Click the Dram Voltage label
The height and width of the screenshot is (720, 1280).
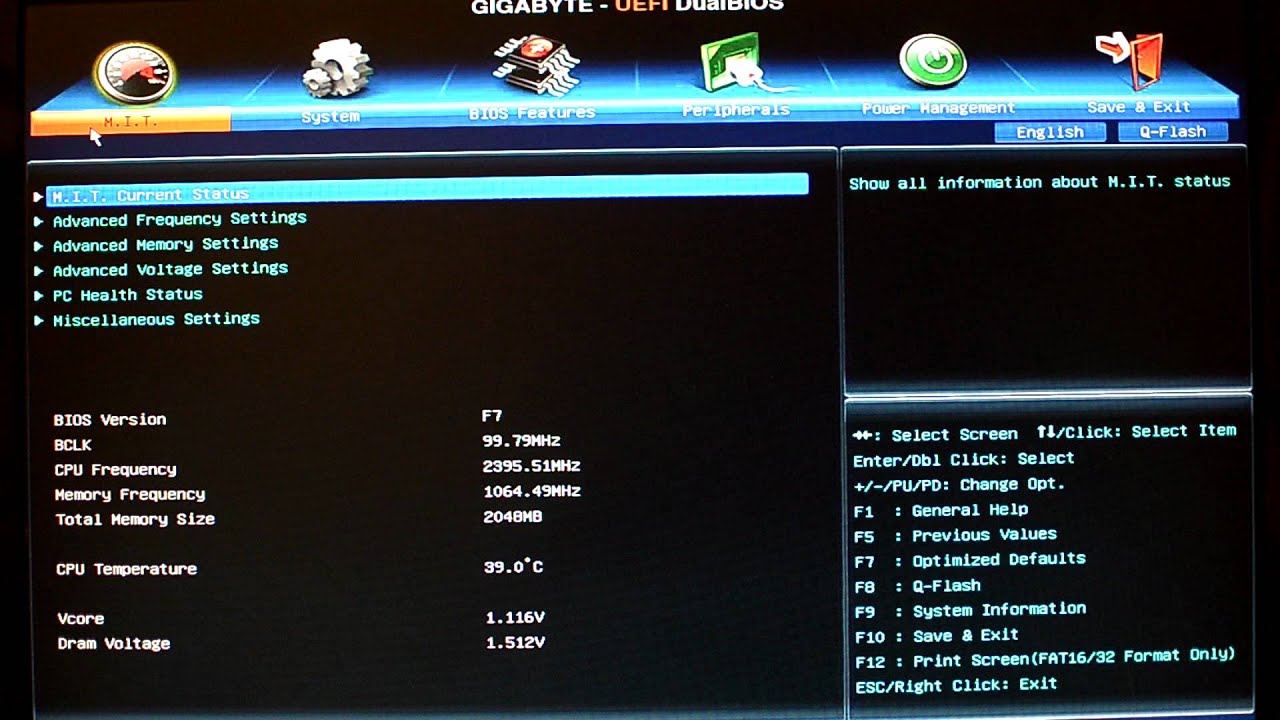[114, 644]
